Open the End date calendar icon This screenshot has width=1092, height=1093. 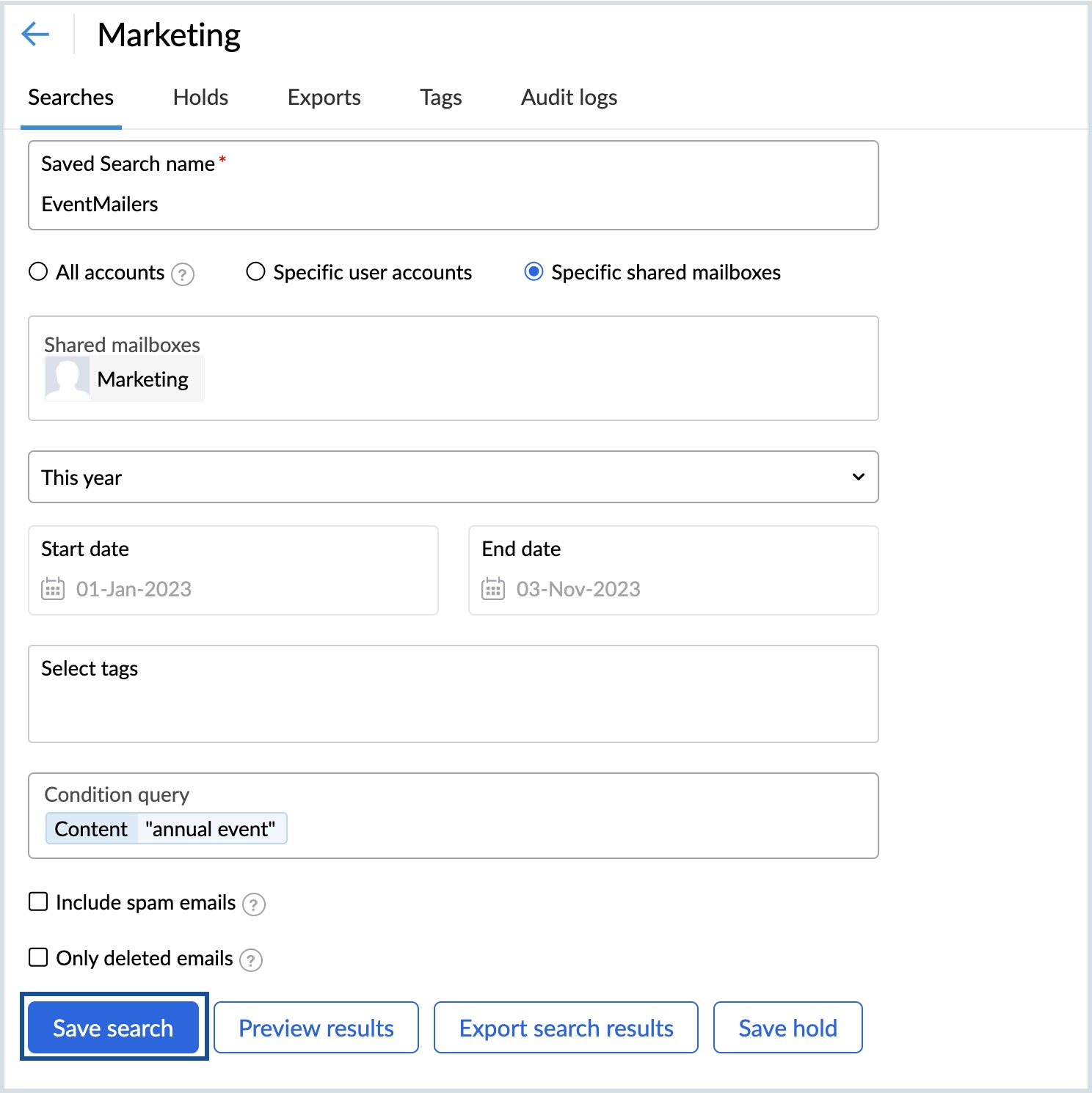pyautogui.click(x=493, y=589)
